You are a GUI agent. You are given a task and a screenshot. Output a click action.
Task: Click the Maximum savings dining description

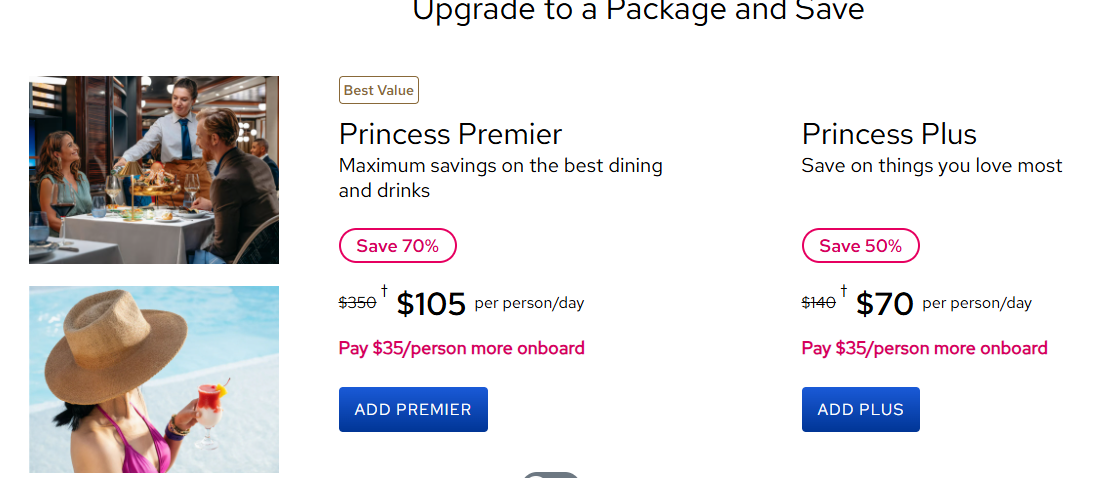coord(500,177)
